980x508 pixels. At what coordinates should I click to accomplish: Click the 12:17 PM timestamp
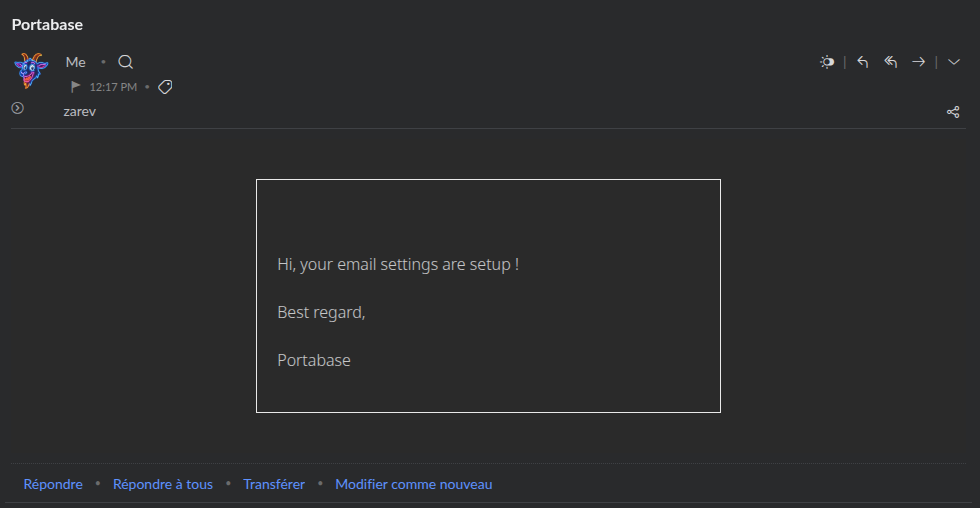pos(113,87)
